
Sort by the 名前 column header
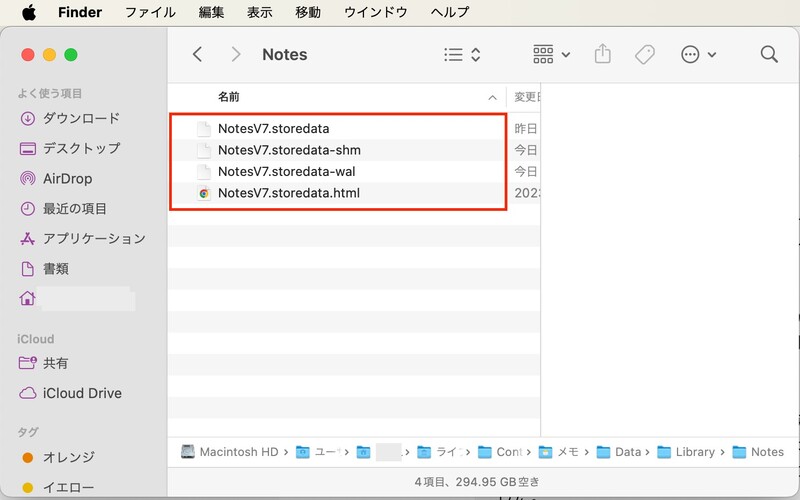point(229,97)
